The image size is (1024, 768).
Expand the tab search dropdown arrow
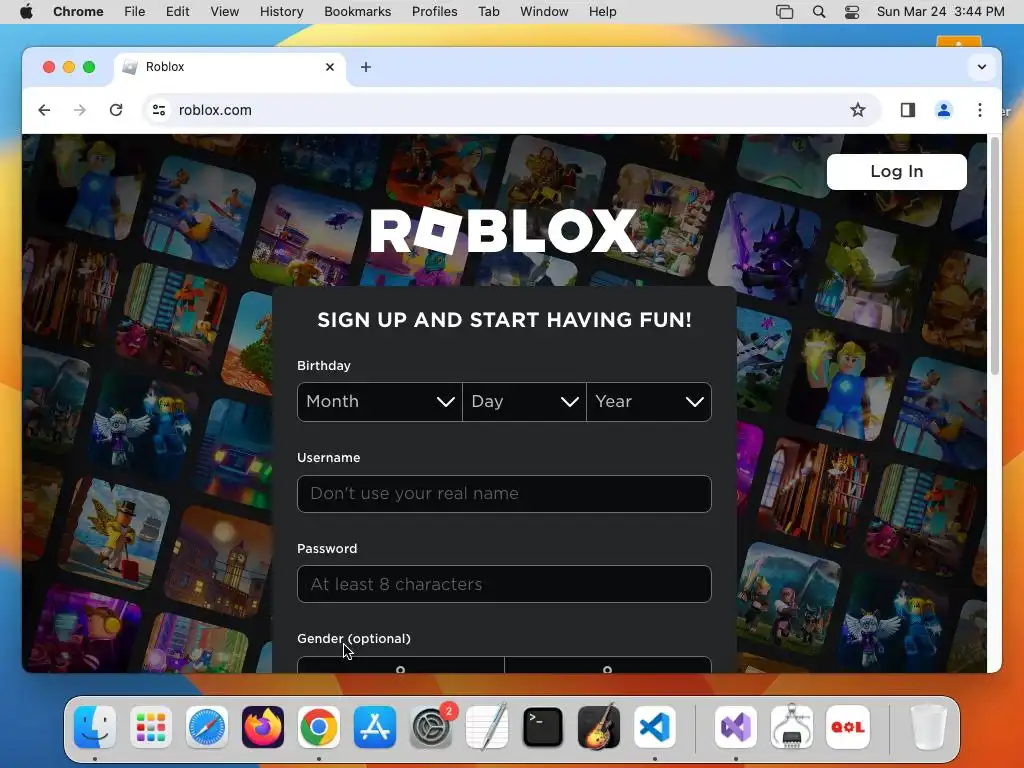(x=982, y=67)
